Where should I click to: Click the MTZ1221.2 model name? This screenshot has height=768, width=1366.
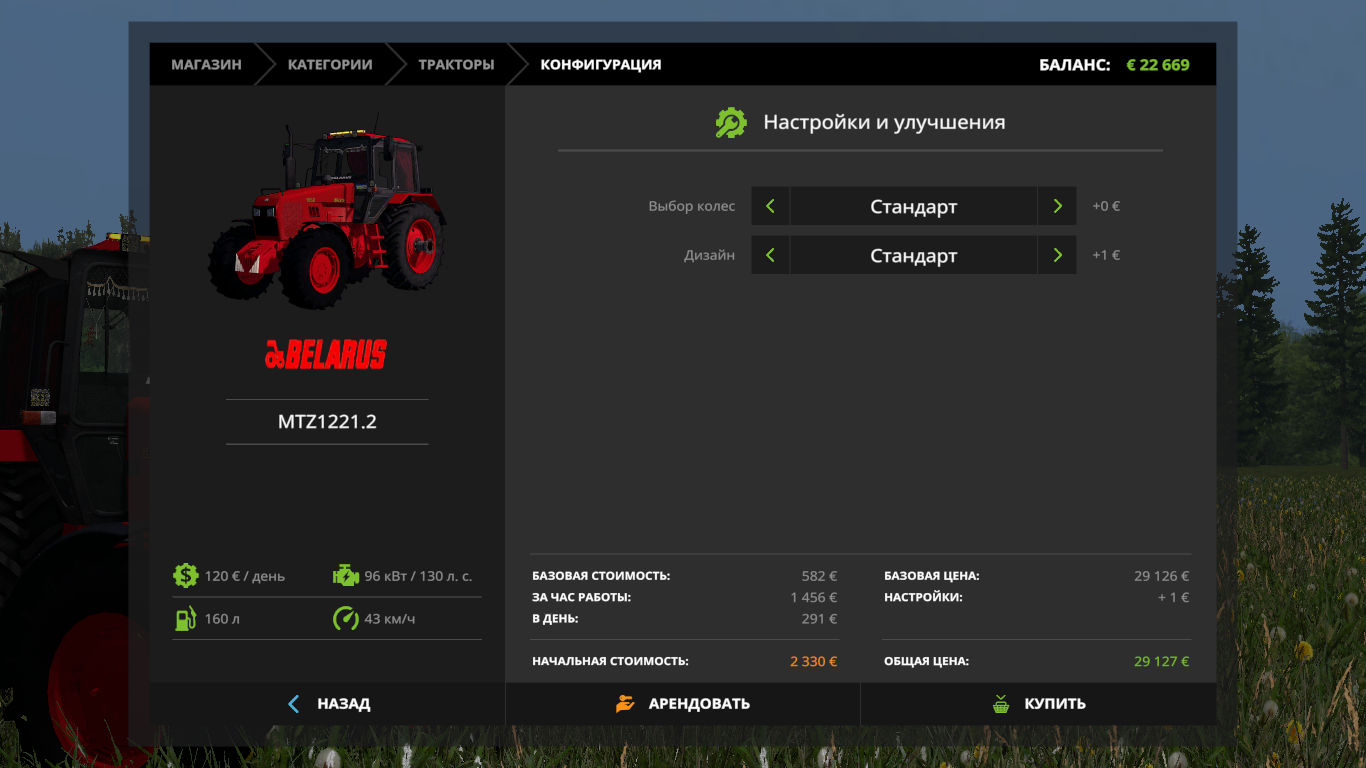327,422
